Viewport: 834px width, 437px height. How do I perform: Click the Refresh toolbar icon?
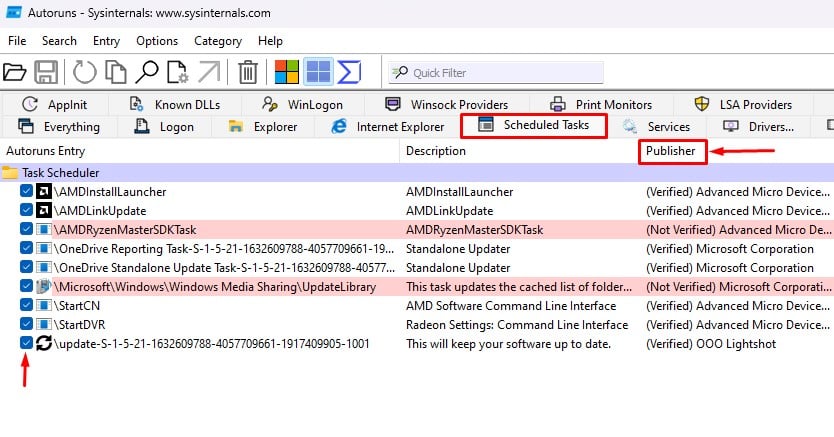point(84,72)
